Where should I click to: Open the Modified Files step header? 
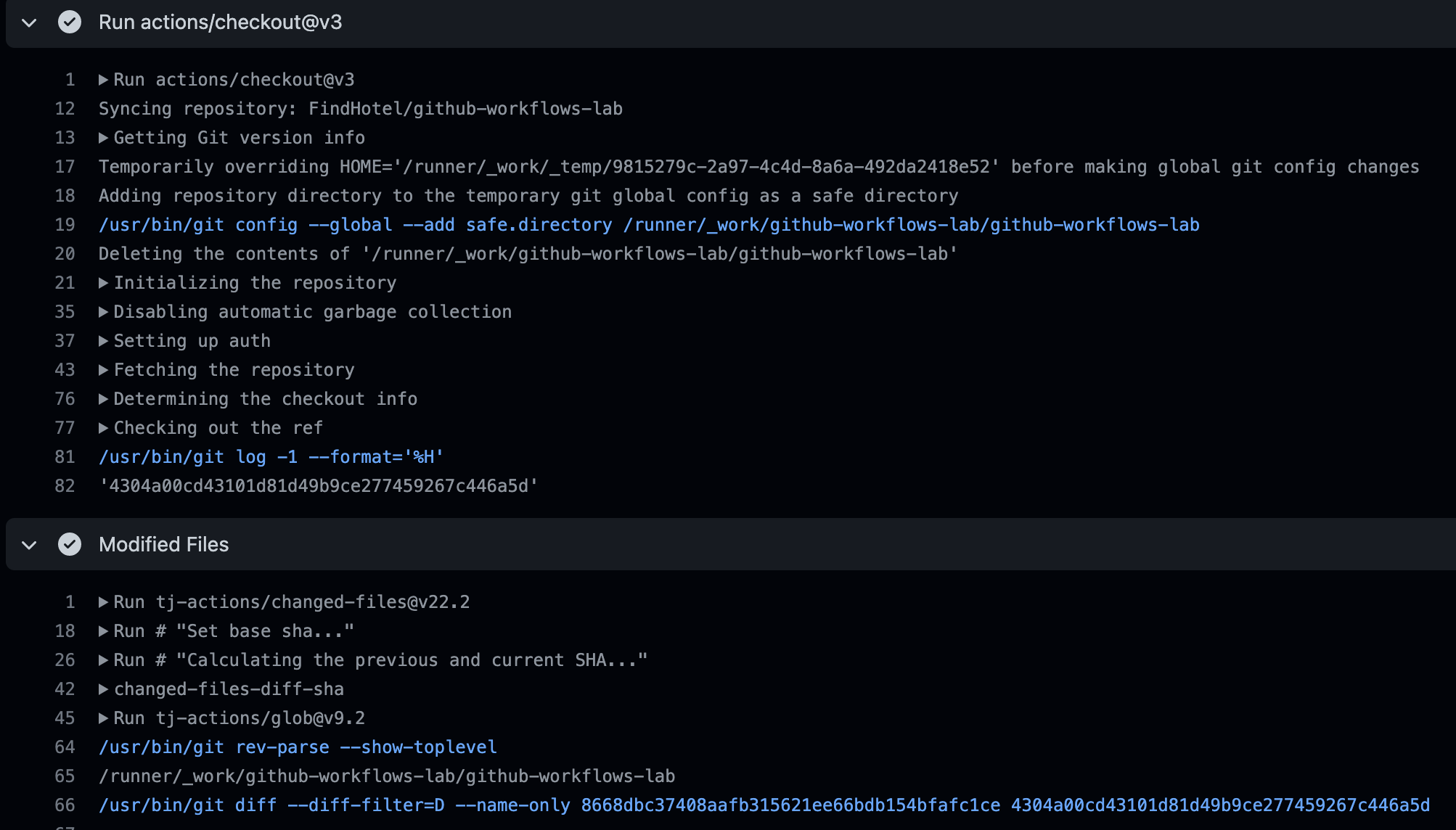pos(163,544)
